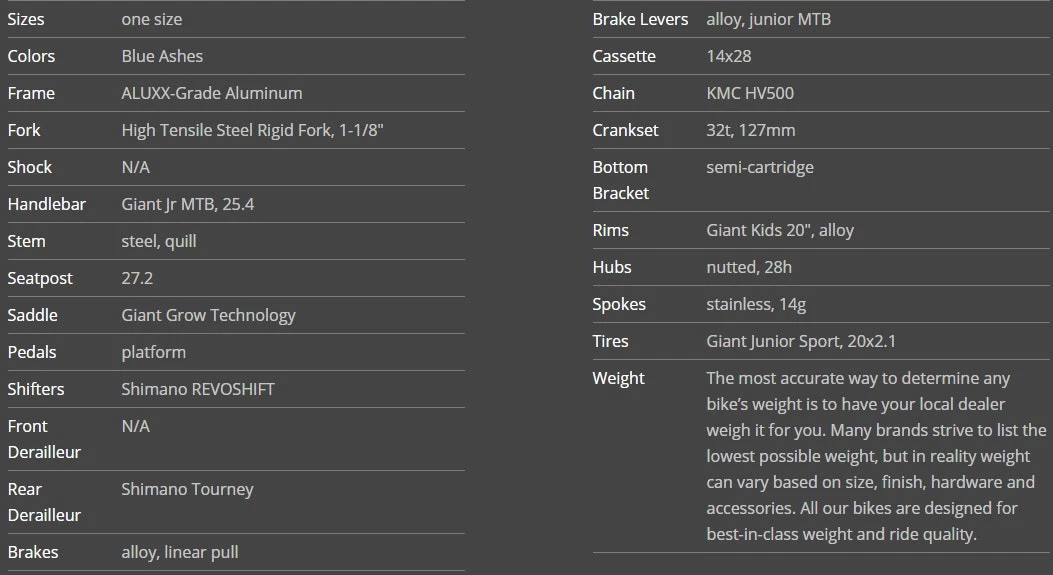Image resolution: width=1053 pixels, height=575 pixels.
Task: Click the "Sizes" spec label
Action: tap(26, 19)
